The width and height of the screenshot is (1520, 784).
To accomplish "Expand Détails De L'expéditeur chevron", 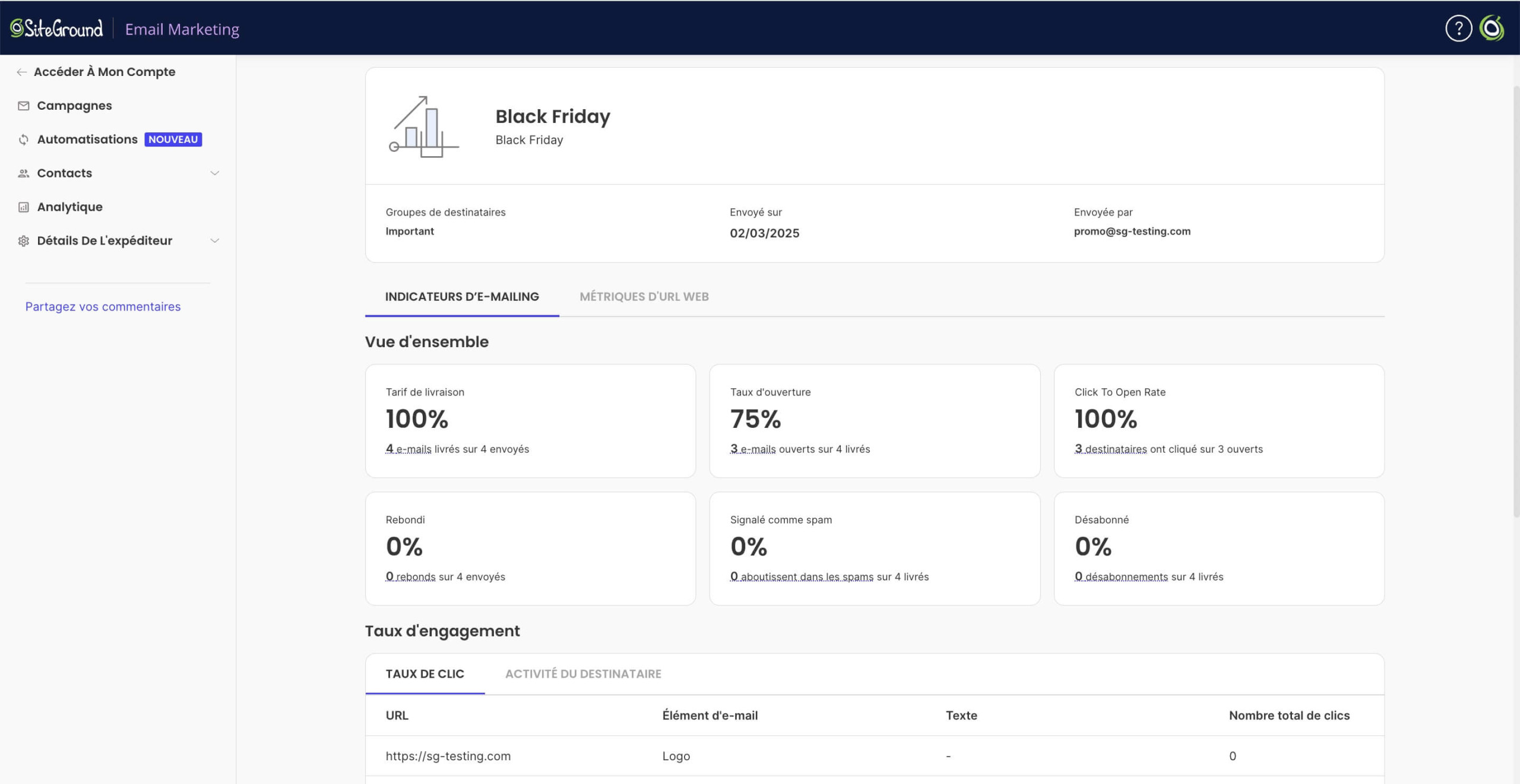I will [215, 241].
